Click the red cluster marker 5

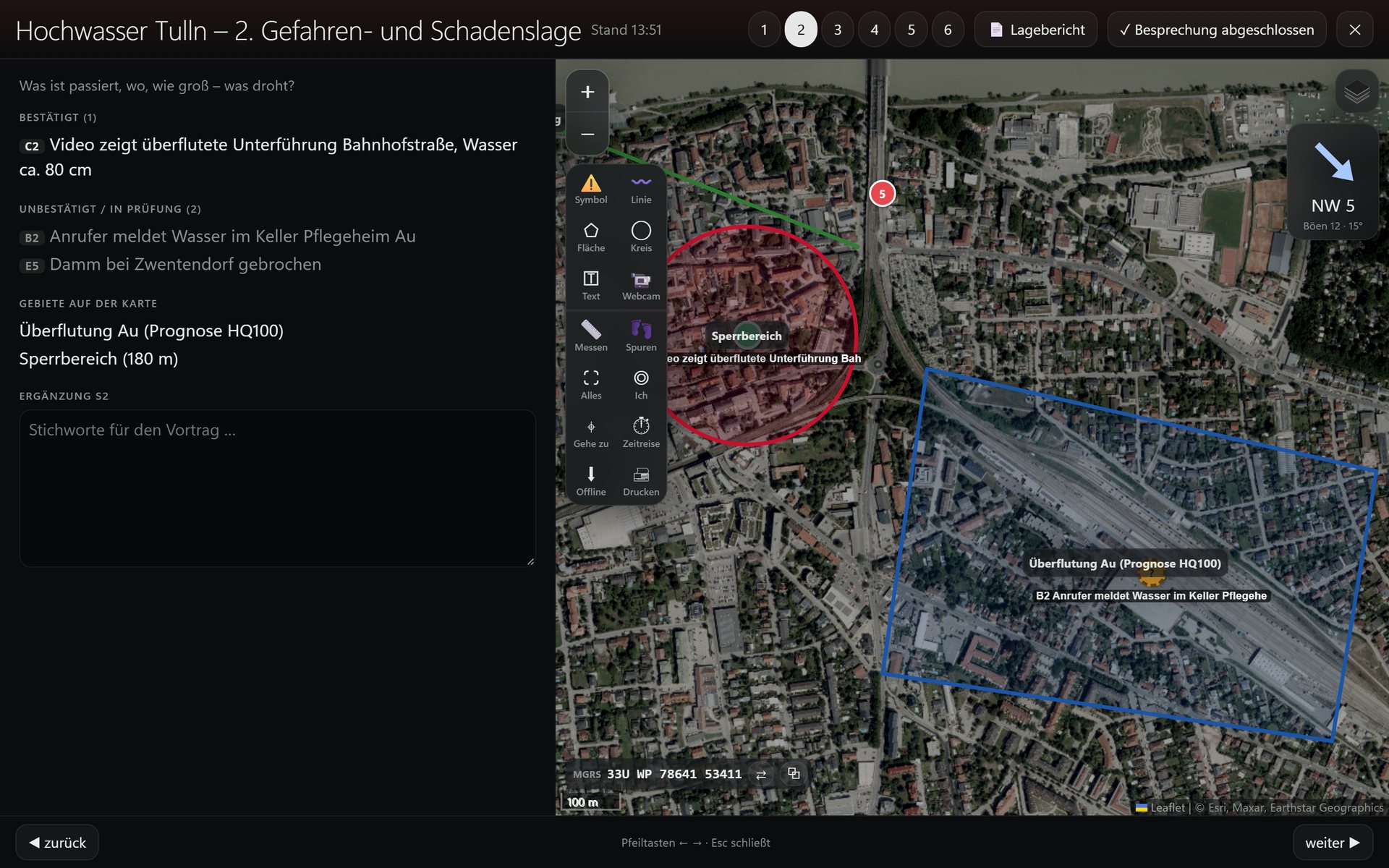click(882, 194)
